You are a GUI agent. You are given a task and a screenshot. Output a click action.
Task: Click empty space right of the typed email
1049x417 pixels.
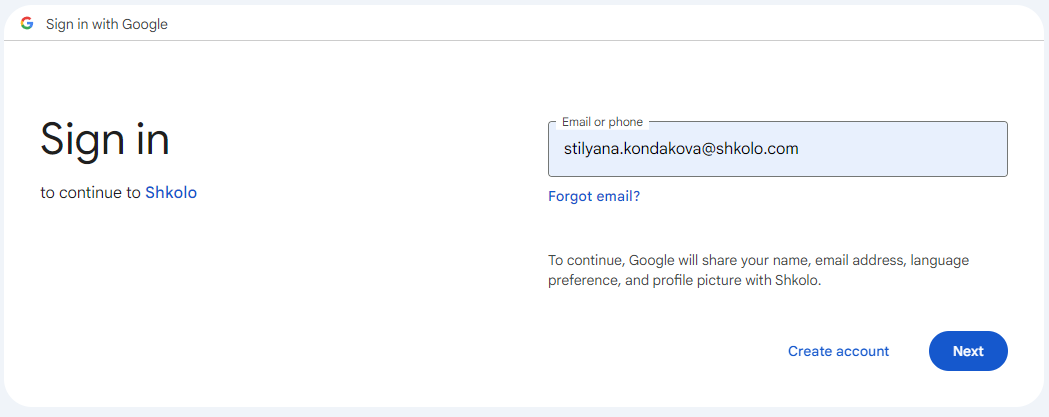point(903,149)
